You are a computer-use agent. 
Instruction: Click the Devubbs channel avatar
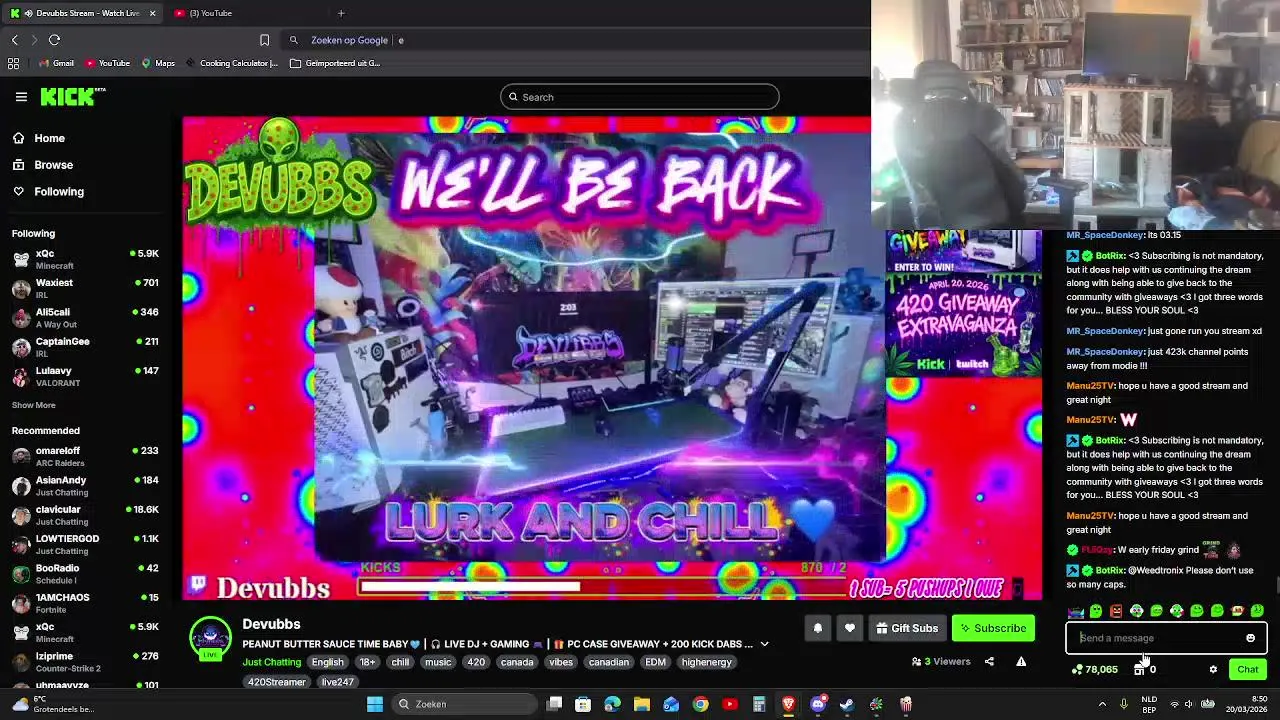tap(210, 639)
